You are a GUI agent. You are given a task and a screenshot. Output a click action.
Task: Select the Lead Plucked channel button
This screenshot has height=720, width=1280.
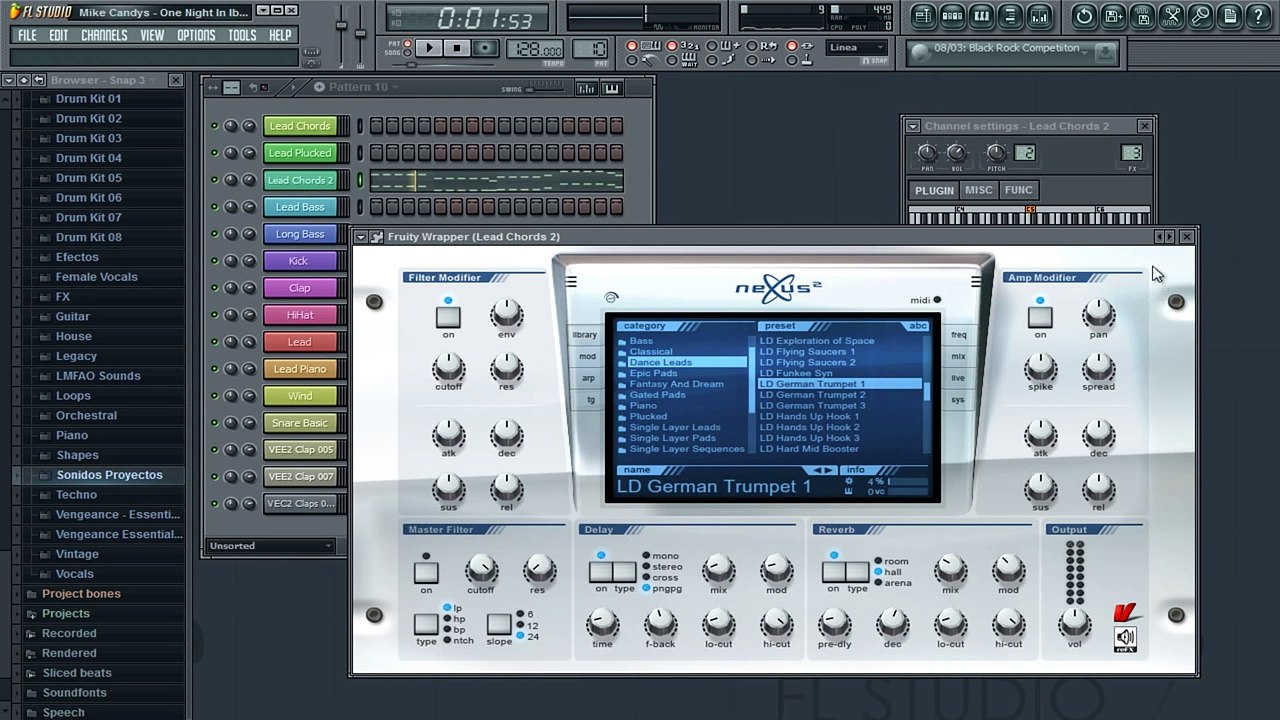tap(300, 153)
